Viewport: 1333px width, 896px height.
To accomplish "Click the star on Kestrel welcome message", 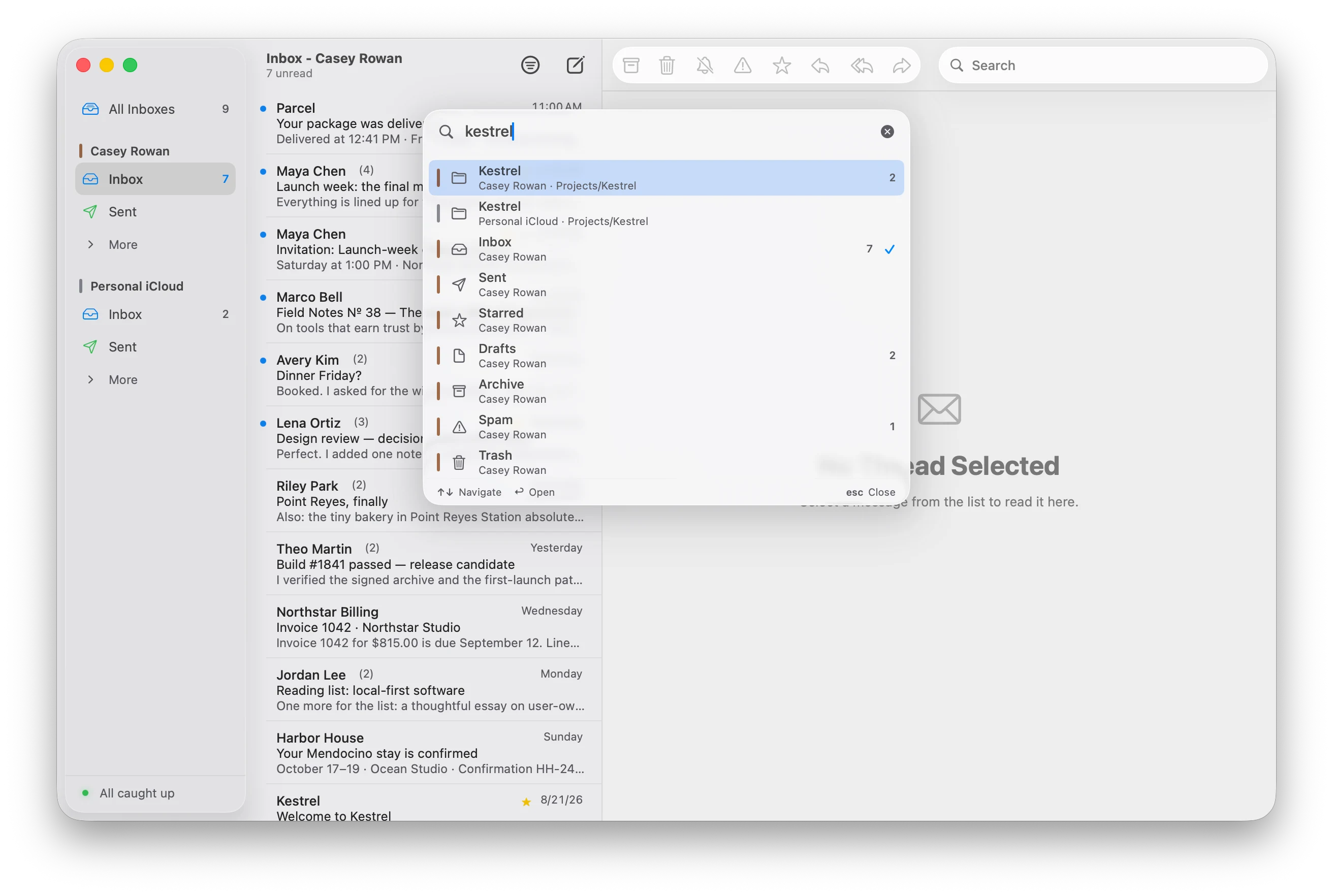I will coord(526,802).
